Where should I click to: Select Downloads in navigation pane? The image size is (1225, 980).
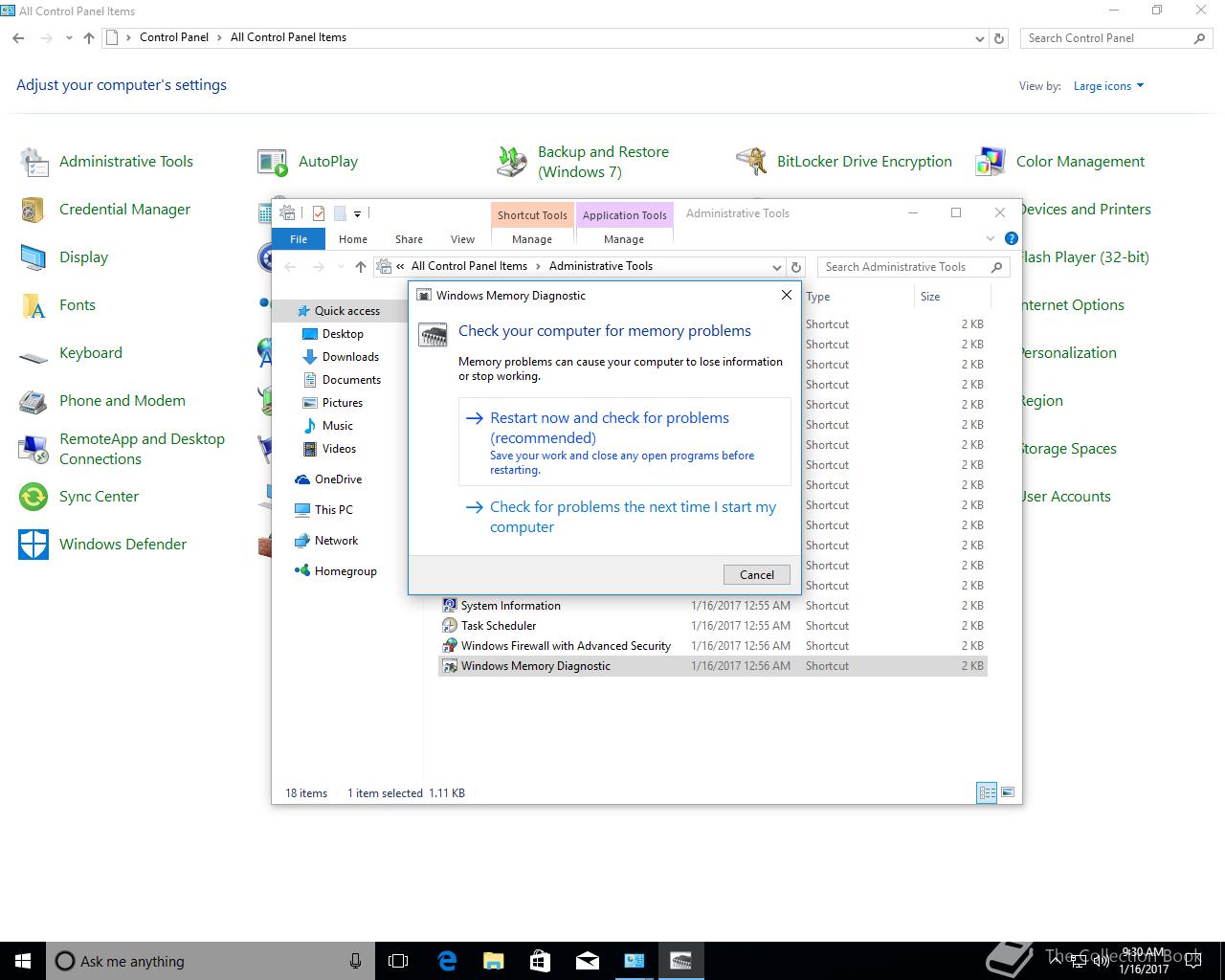pos(350,357)
